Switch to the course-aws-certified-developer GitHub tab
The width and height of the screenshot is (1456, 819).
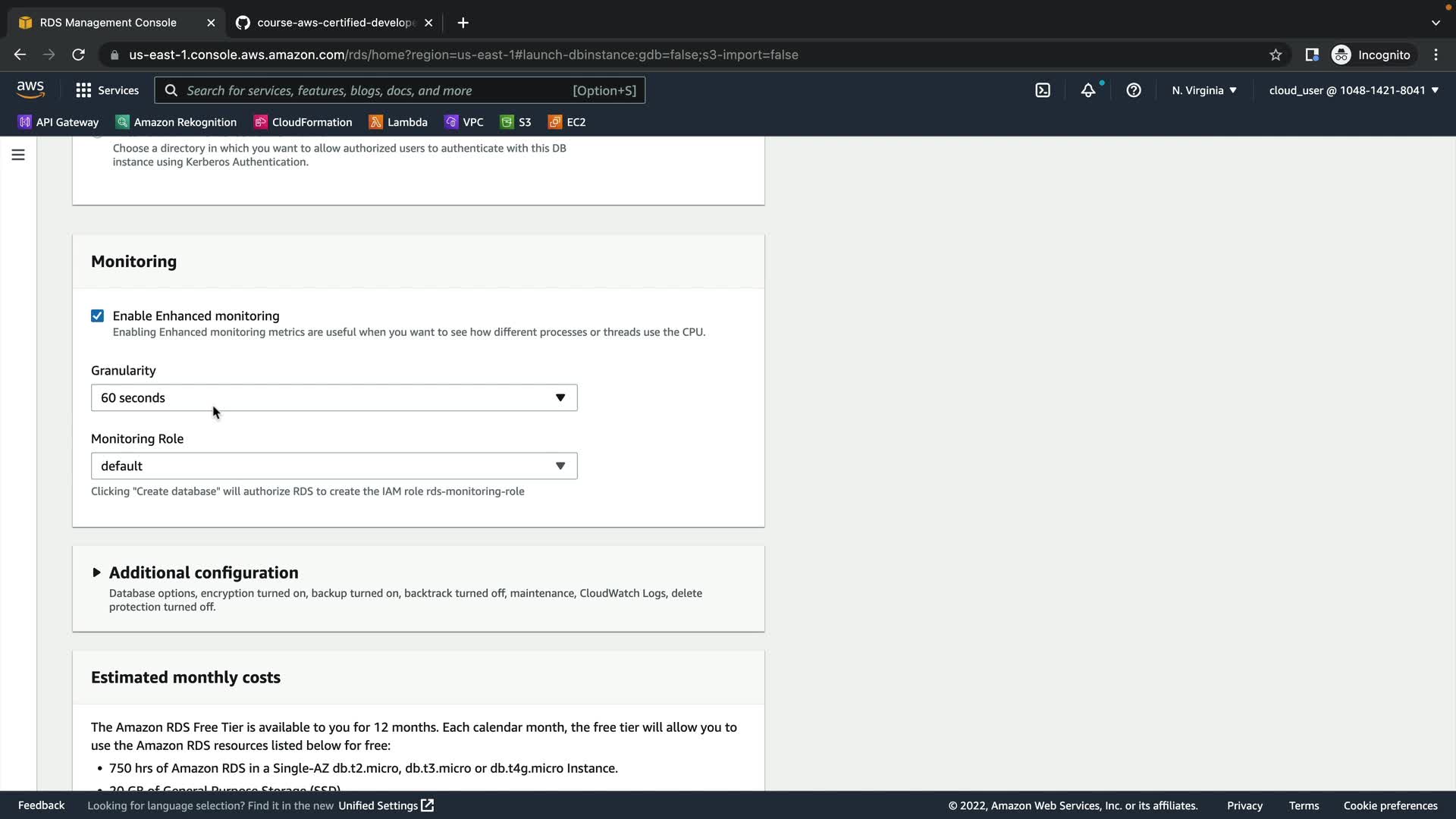pyautogui.click(x=334, y=23)
